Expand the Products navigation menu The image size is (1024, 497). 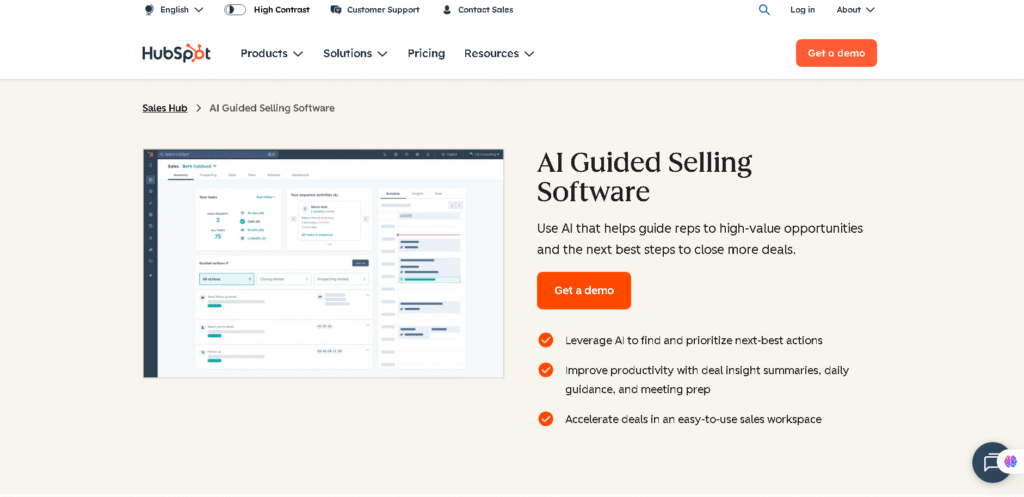(272, 54)
